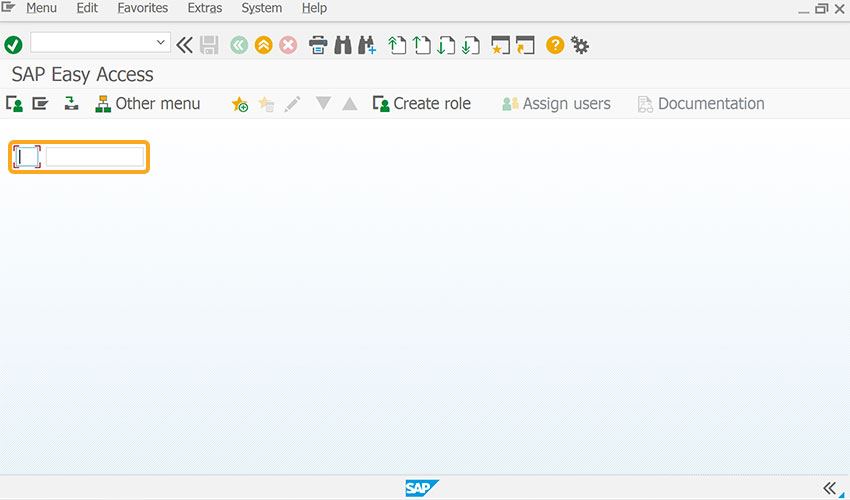Open the transaction command field dropdown
The width and height of the screenshot is (850, 500).
tap(160, 42)
